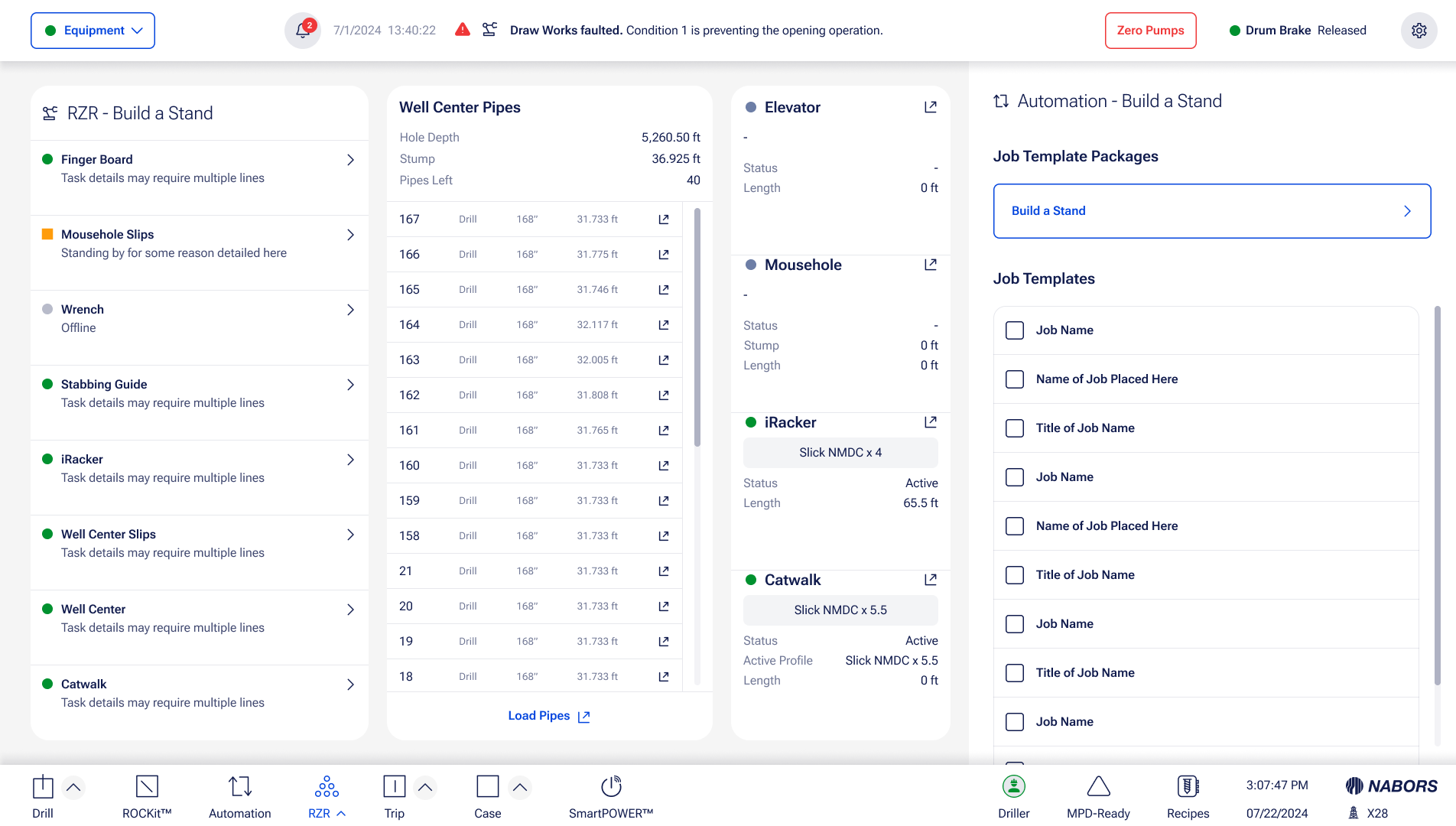This screenshot has width=1456, height=826.
Task: Check second Name of Job Placed Here box
Action: click(x=1015, y=526)
